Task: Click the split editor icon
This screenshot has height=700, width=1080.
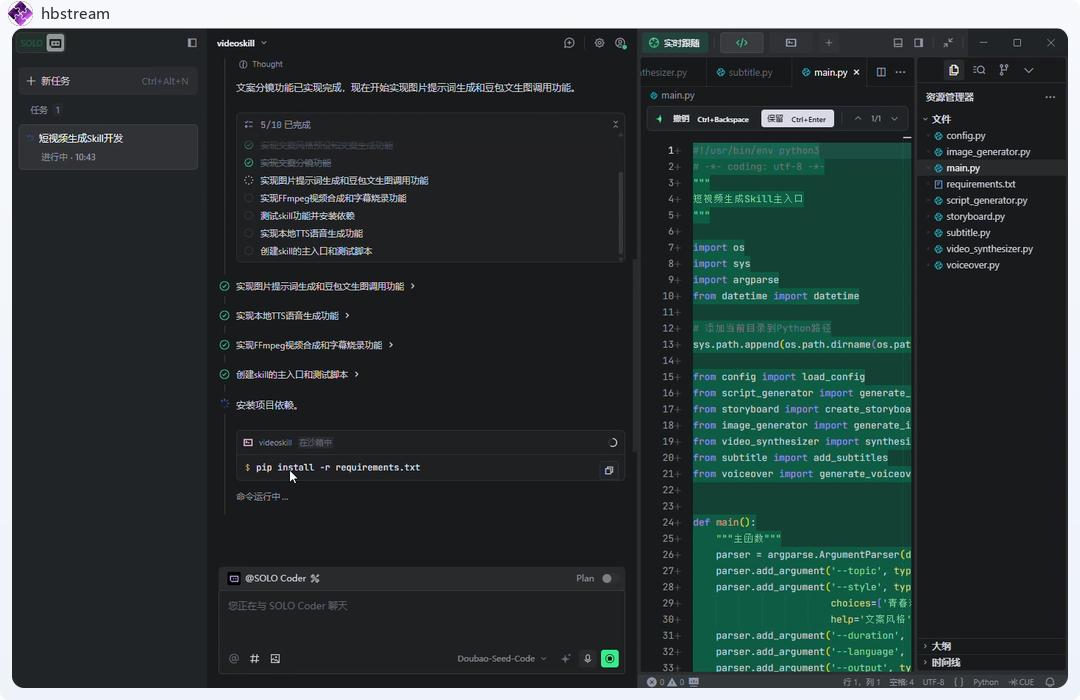Action: pos(881,72)
